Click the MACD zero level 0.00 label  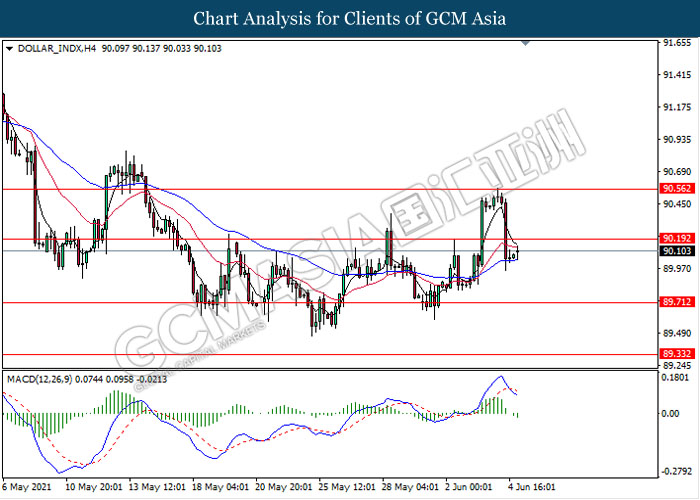(671, 413)
